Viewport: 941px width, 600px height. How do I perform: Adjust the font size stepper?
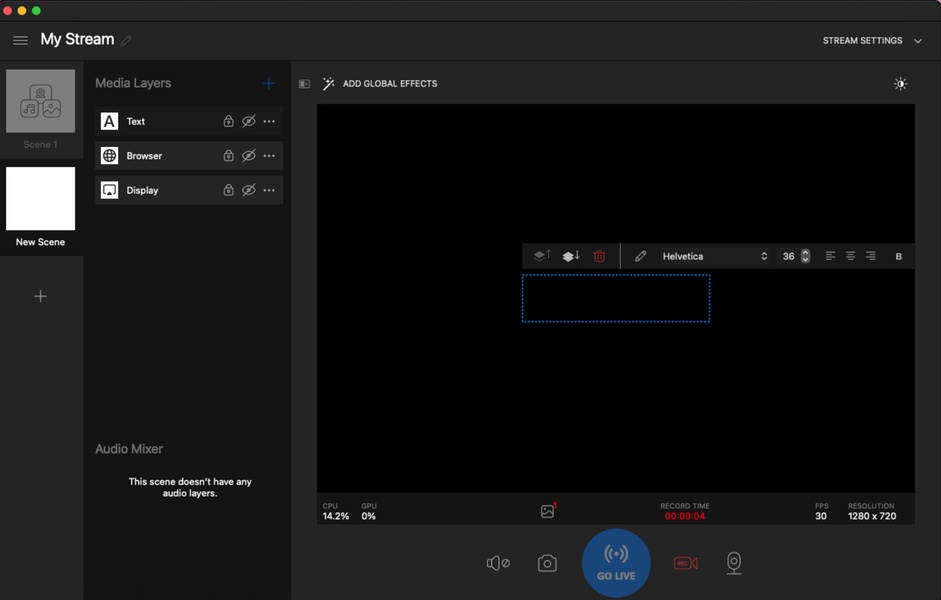[805, 256]
